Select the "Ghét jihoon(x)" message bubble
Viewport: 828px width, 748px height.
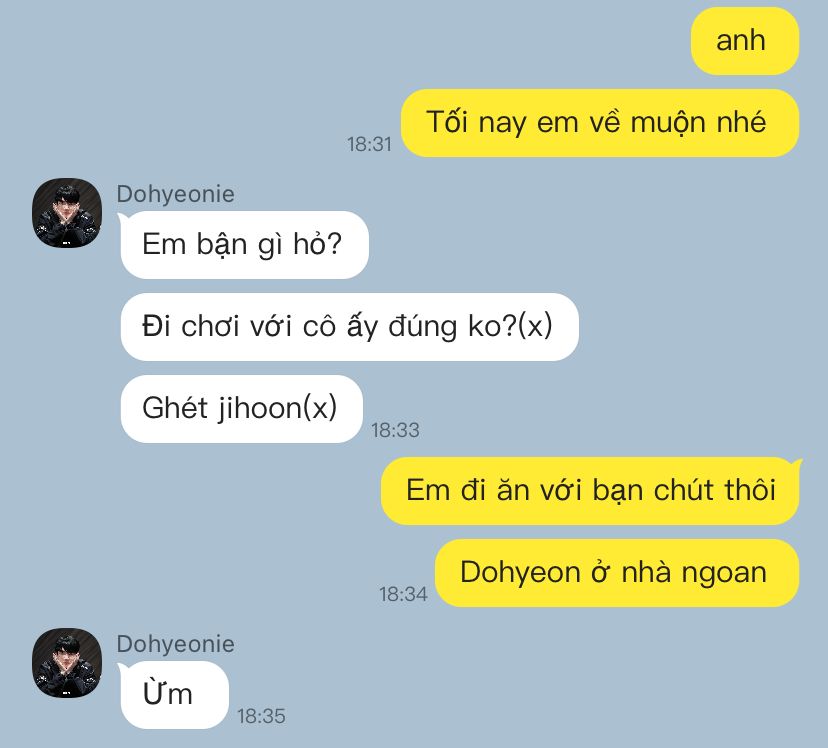point(242,409)
